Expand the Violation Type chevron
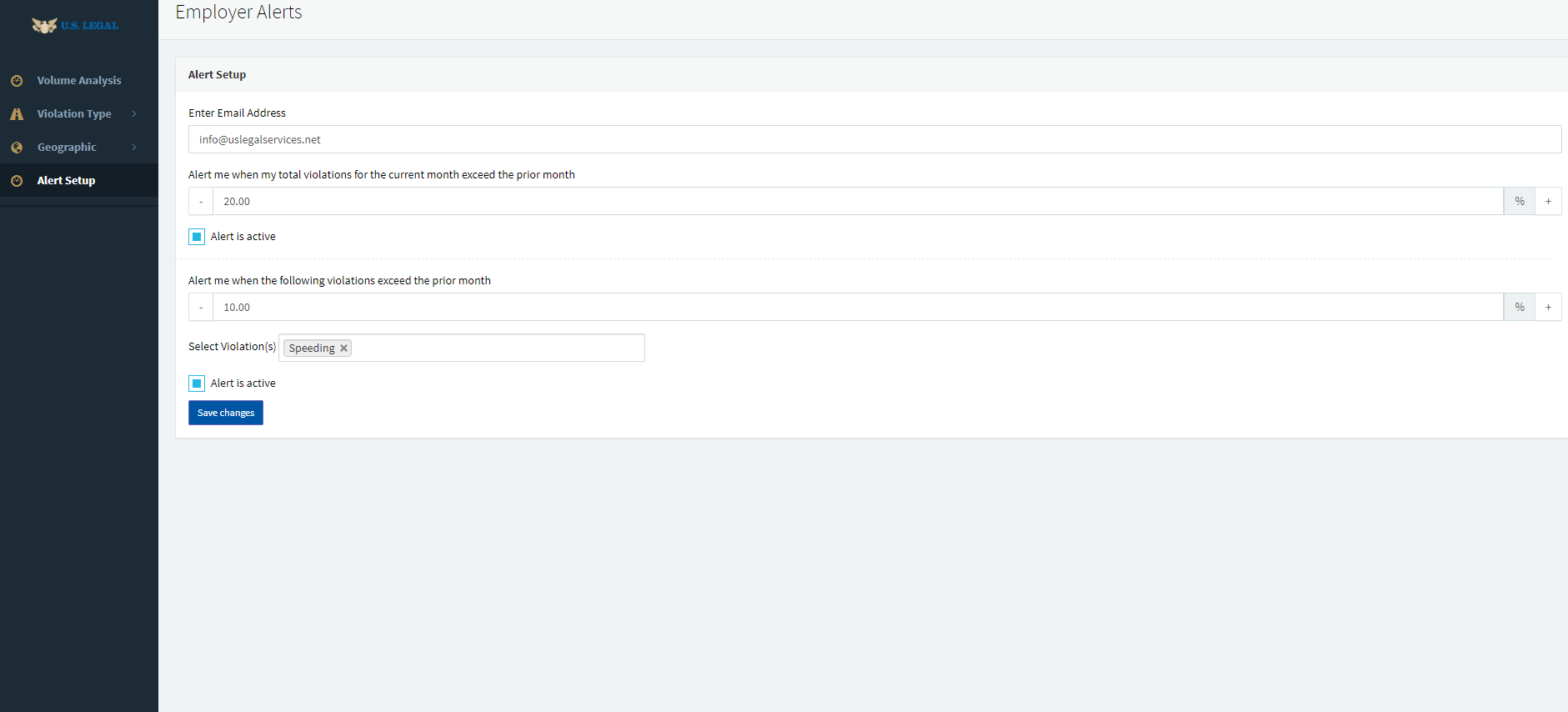The width and height of the screenshot is (1568, 712). click(134, 113)
